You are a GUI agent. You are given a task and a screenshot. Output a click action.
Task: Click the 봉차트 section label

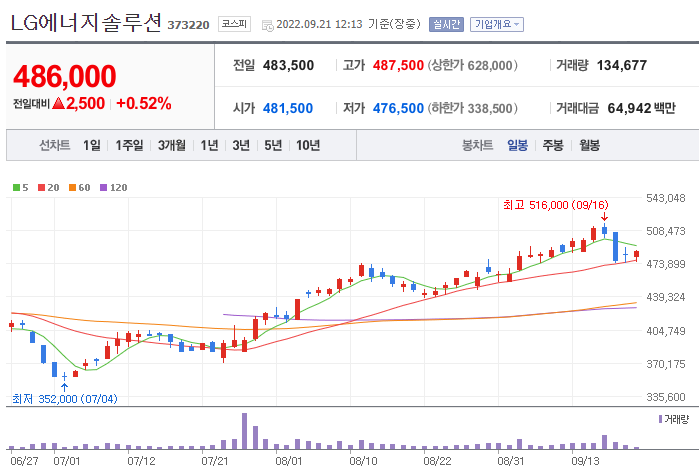click(477, 145)
